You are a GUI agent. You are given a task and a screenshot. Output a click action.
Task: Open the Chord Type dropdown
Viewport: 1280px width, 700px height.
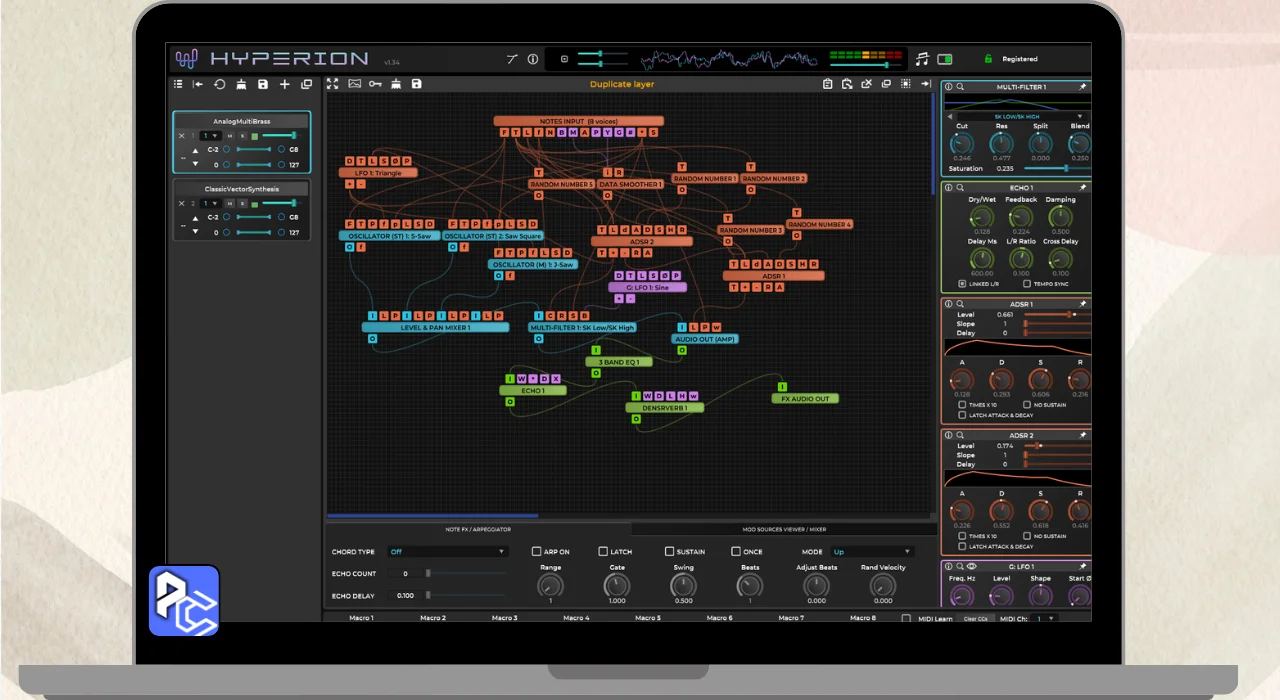coord(448,551)
